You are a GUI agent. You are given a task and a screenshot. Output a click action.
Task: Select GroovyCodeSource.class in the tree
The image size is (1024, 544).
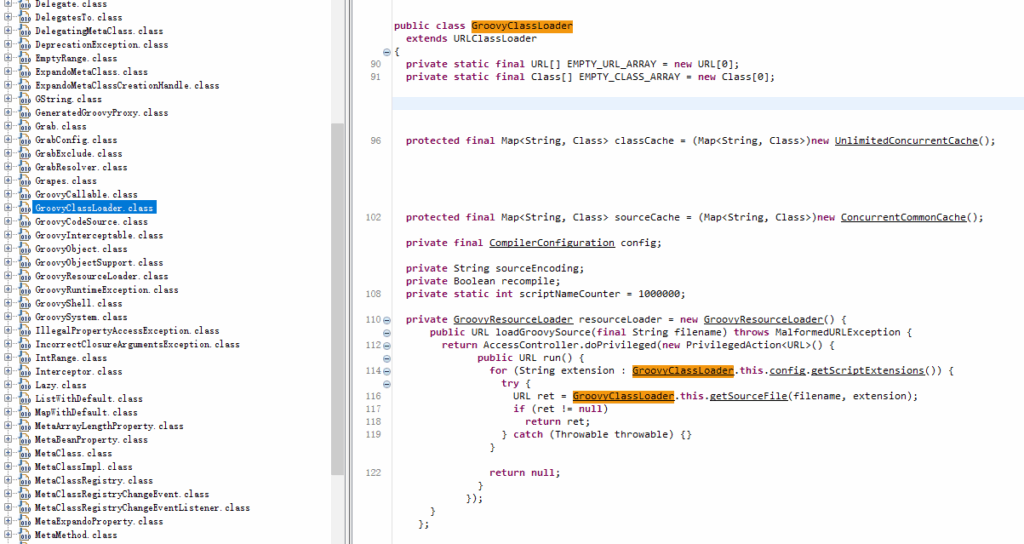(91, 222)
